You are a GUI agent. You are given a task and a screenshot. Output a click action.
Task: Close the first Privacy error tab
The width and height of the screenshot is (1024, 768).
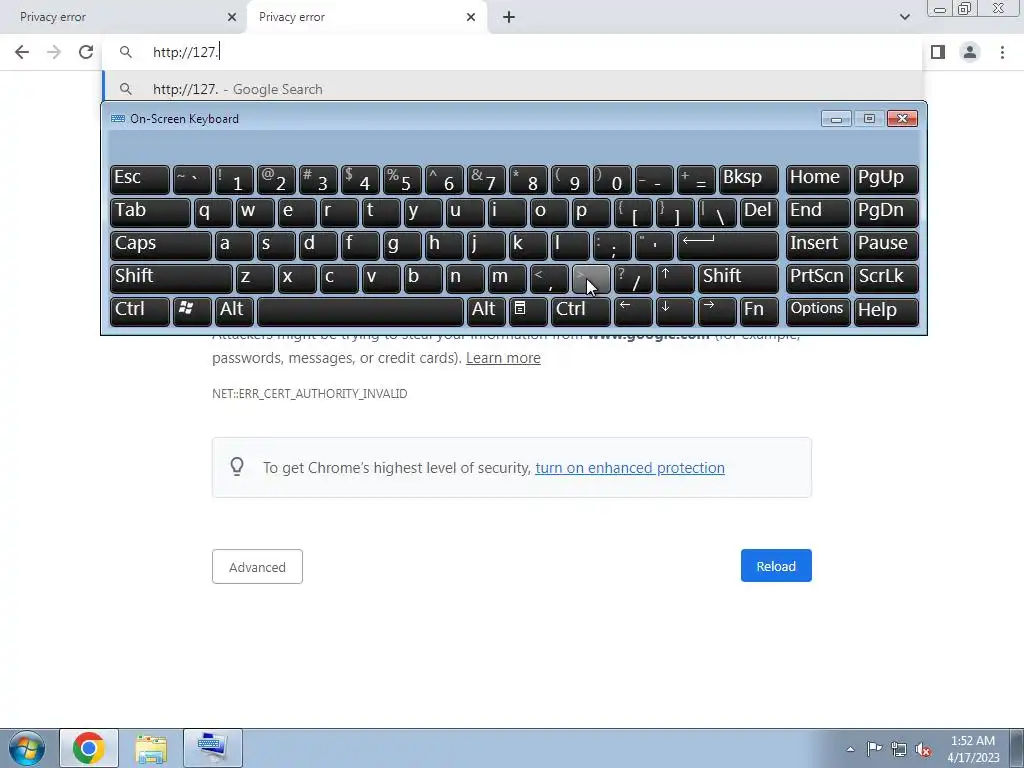(x=232, y=17)
